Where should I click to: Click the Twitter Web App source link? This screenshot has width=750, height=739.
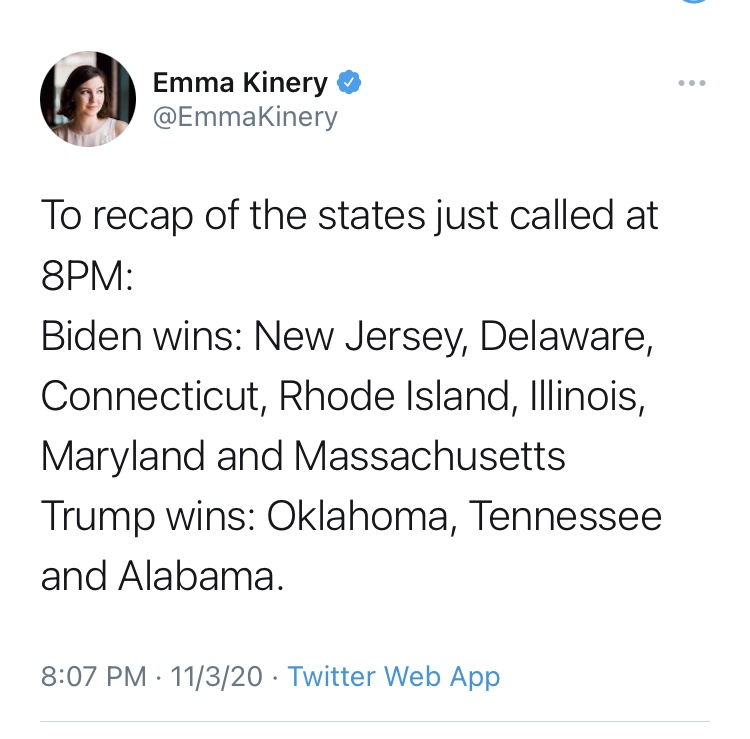394,676
